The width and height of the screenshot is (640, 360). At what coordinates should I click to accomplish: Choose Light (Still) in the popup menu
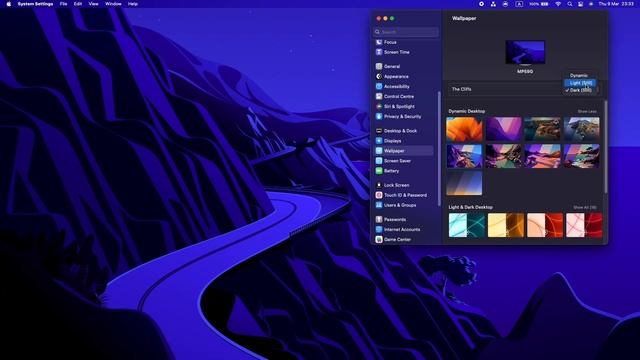tap(580, 83)
